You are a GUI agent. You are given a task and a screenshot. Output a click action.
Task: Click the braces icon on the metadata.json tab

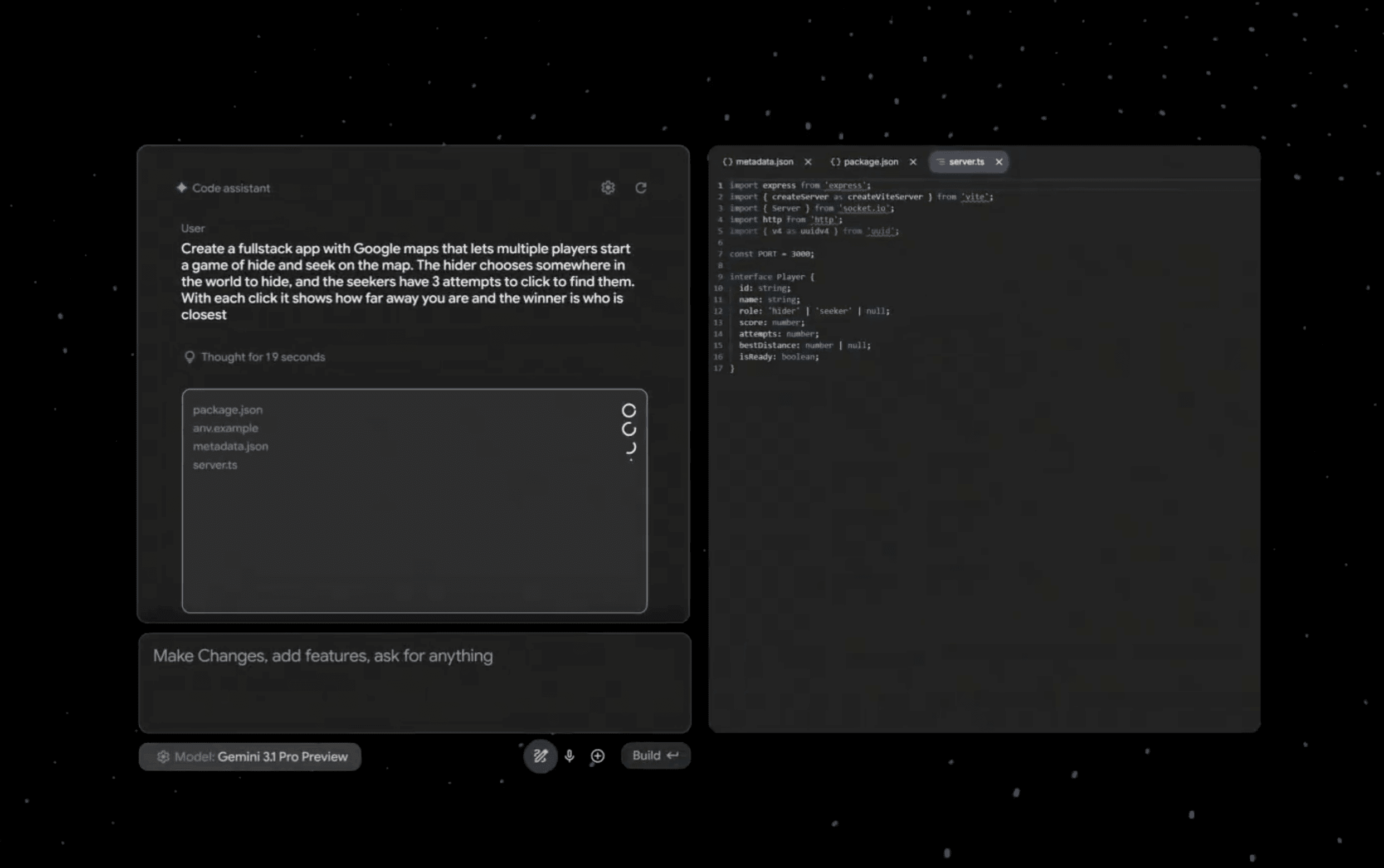[728, 162]
